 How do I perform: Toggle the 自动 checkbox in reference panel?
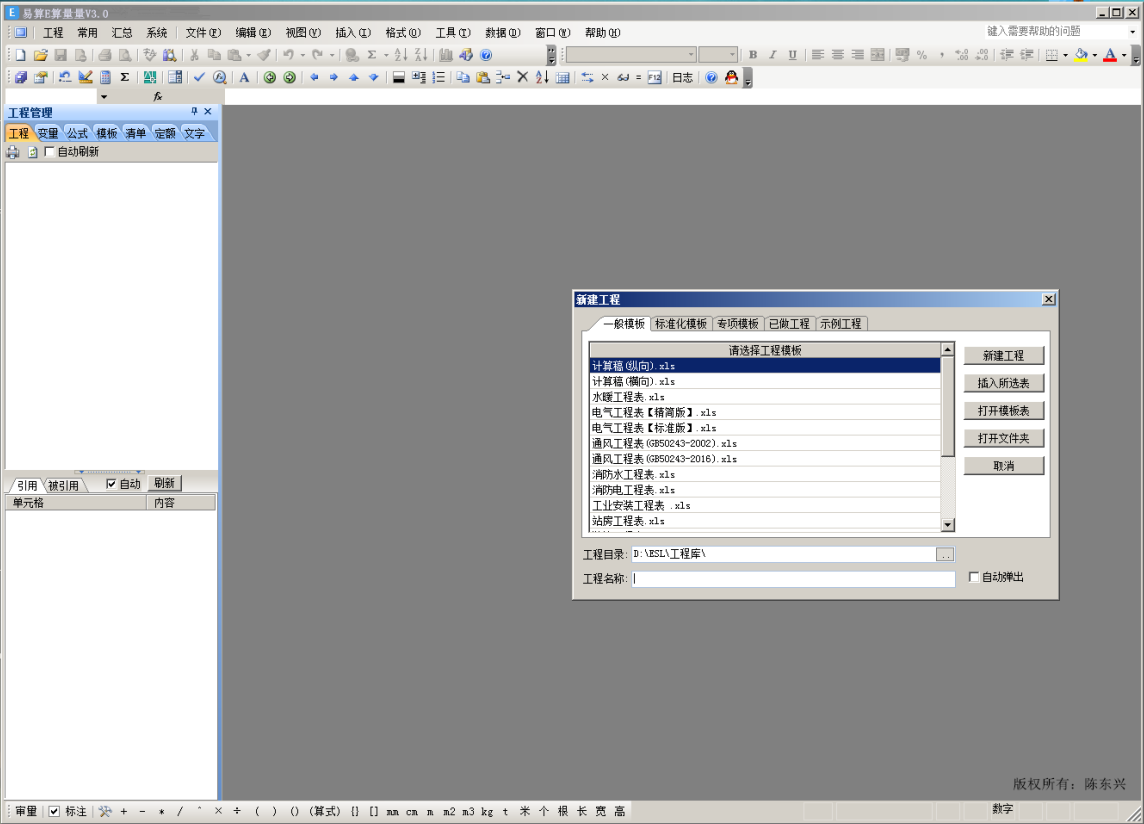tap(111, 484)
